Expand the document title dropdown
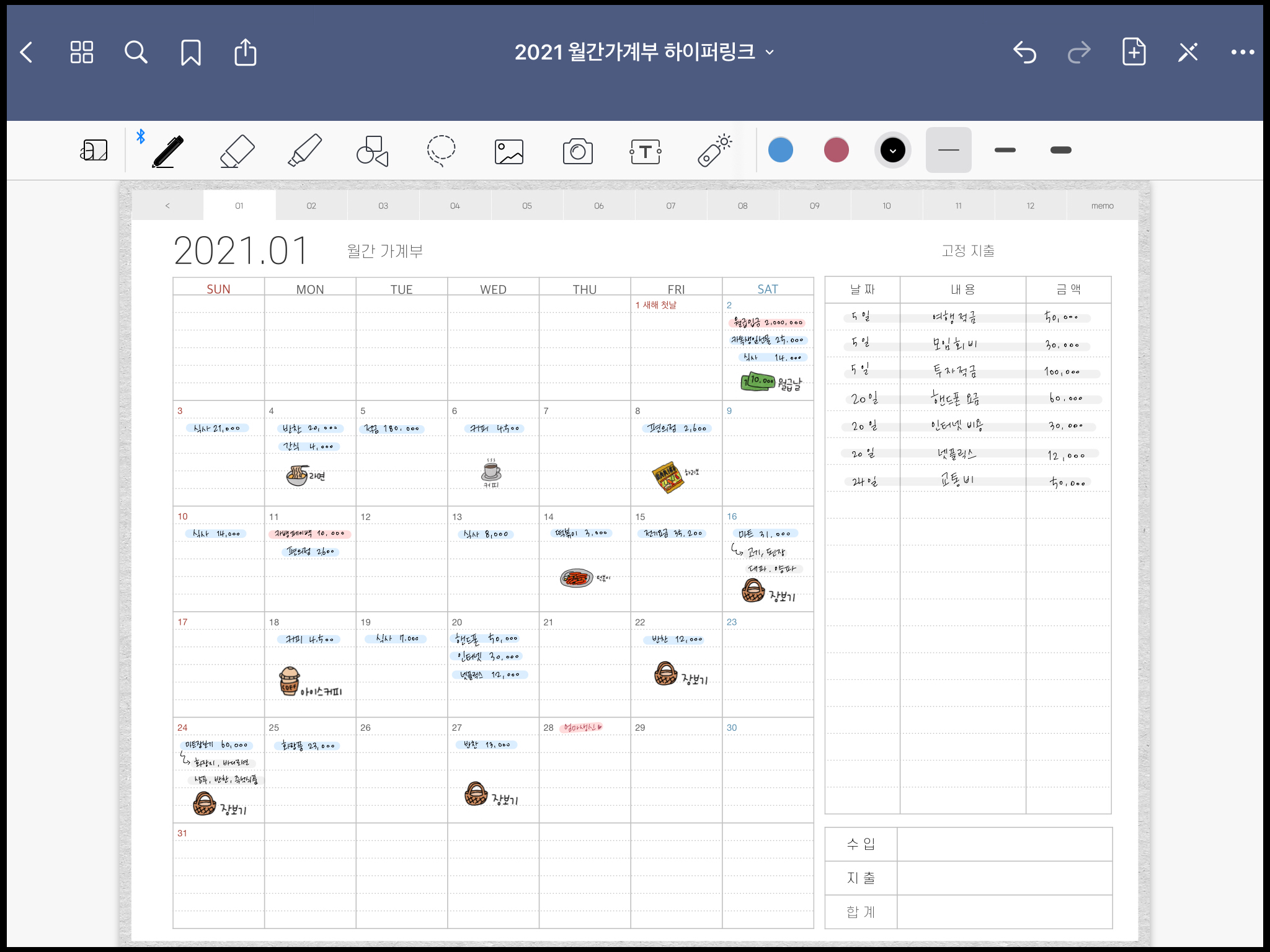The width and height of the screenshot is (1270, 952). point(770,53)
